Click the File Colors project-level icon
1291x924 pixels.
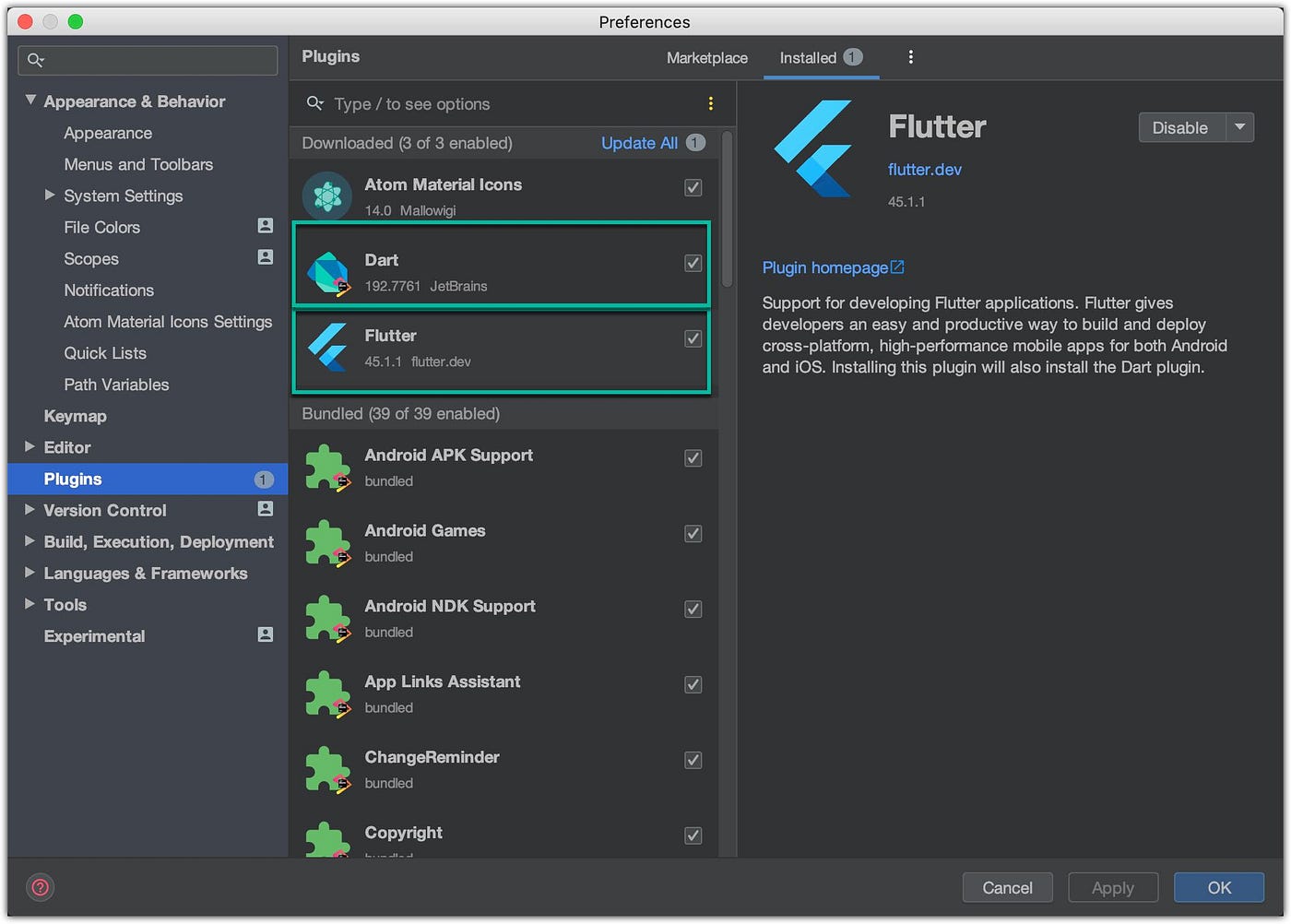click(x=266, y=226)
